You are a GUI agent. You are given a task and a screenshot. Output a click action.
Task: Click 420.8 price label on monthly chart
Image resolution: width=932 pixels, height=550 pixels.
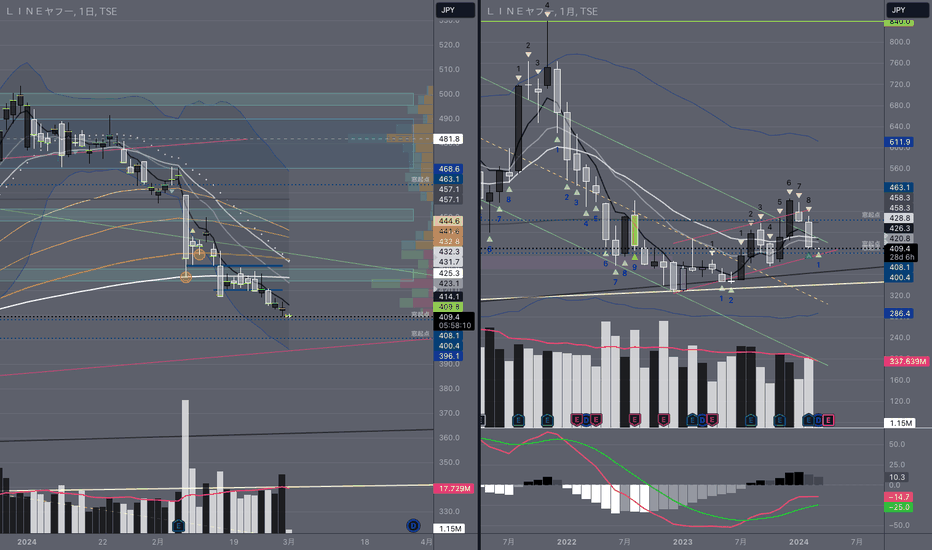tap(899, 238)
